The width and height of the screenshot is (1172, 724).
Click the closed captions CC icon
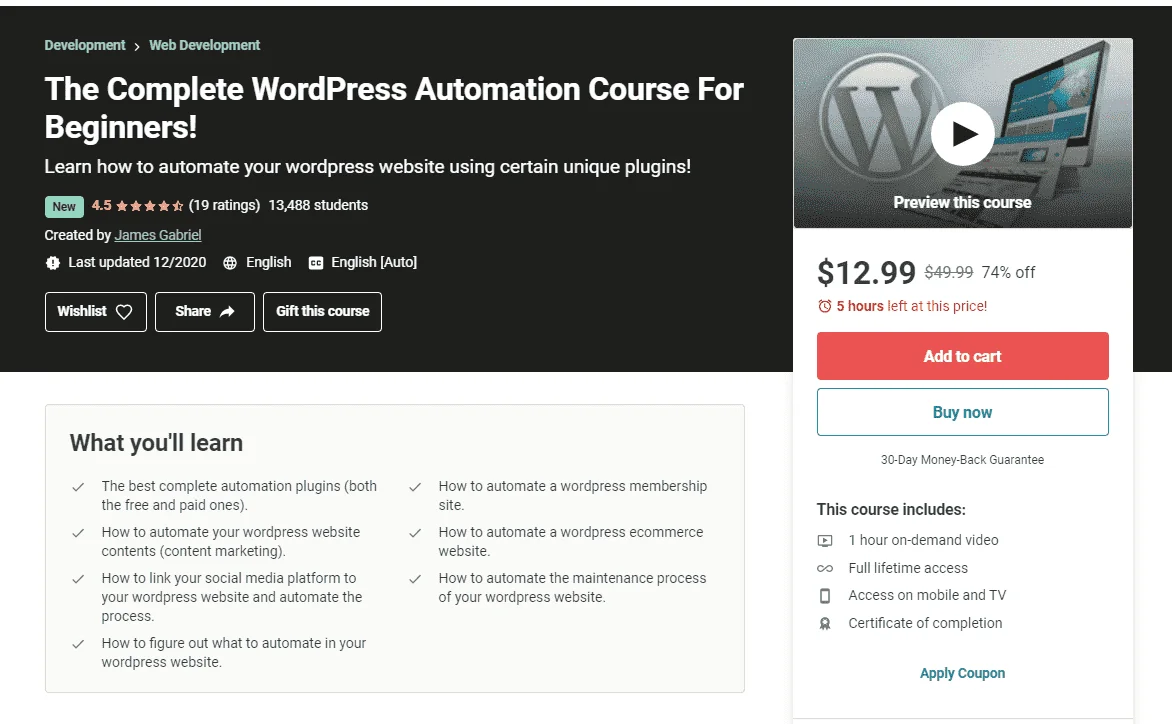316,263
